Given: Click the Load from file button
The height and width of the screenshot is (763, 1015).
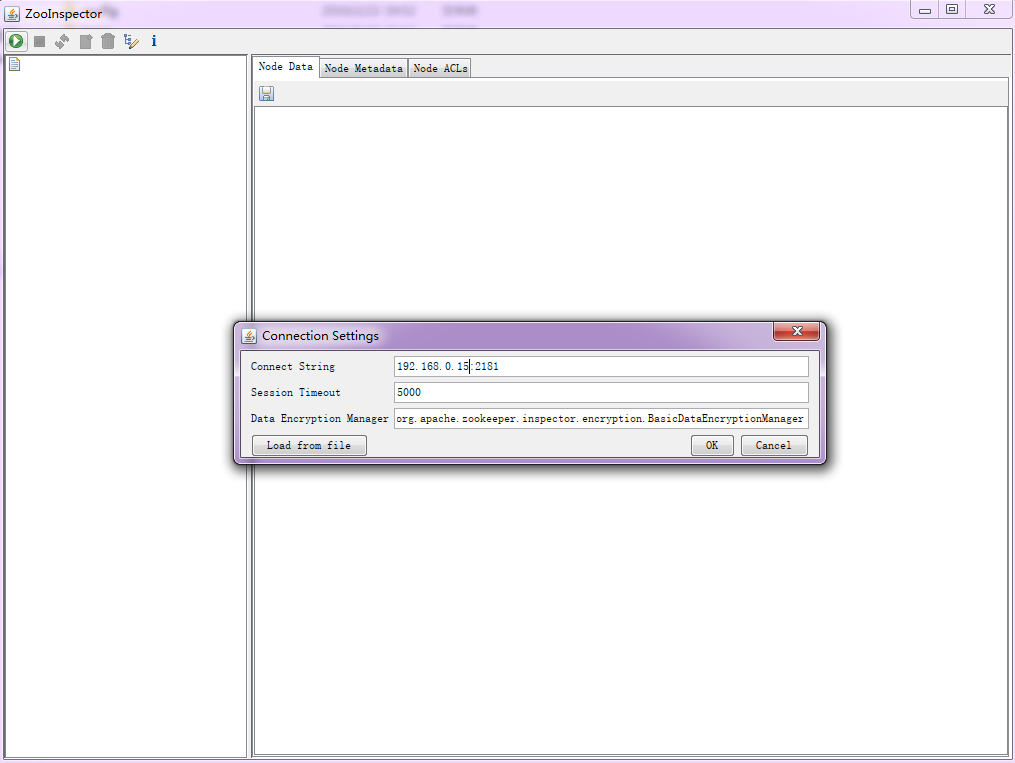Looking at the screenshot, I should click(x=309, y=445).
